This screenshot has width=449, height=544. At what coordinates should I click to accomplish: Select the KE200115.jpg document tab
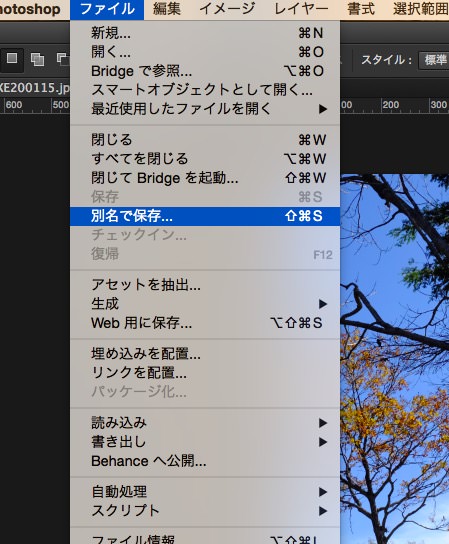click(x=35, y=88)
